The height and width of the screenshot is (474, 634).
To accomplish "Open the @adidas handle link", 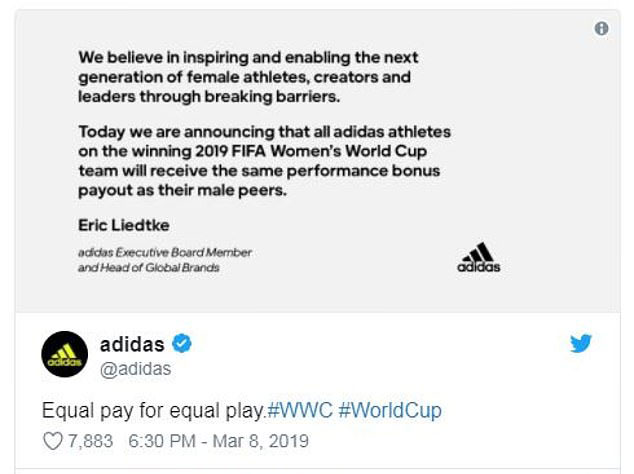I will click(135, 369).
